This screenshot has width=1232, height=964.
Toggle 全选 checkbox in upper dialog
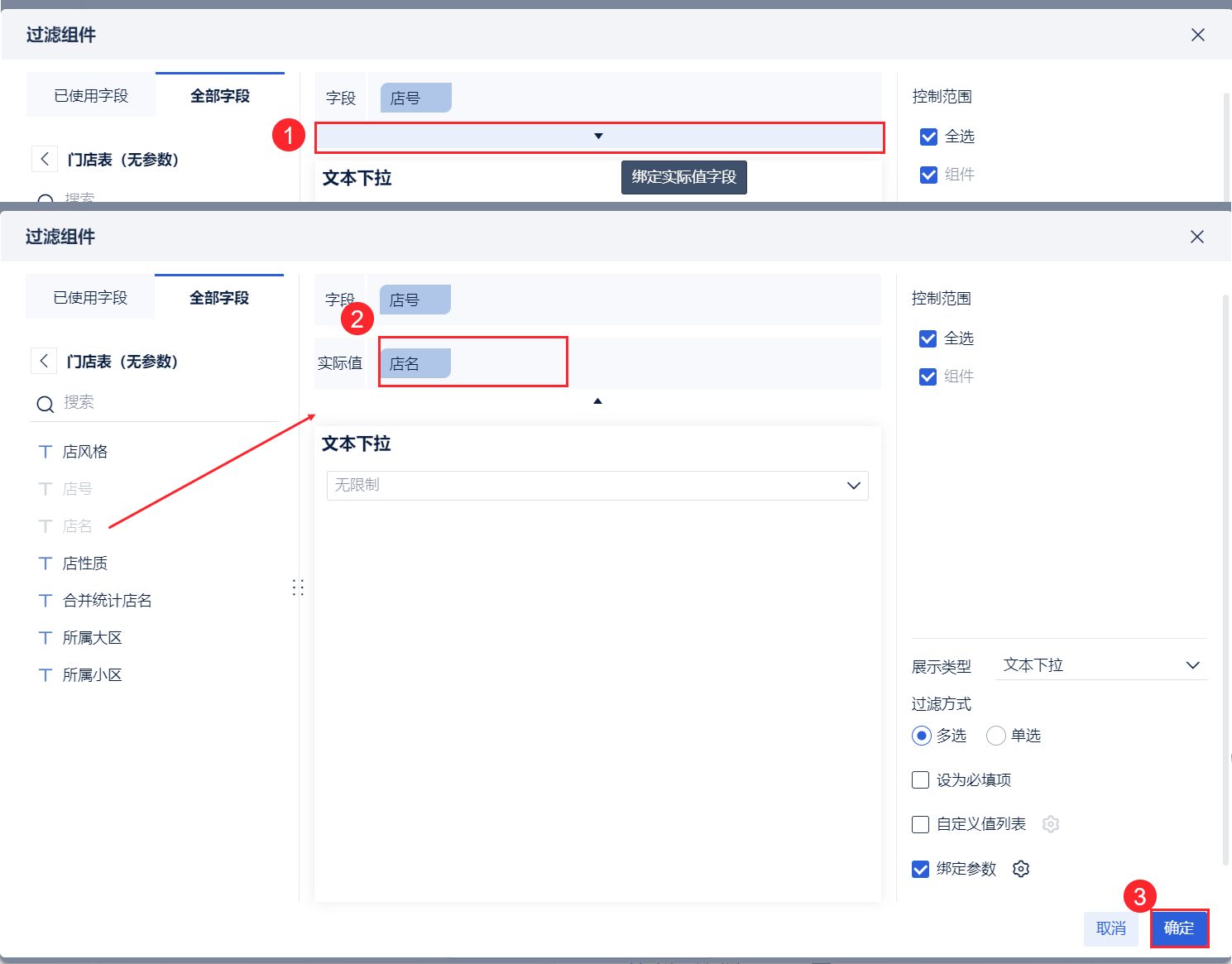(929, 137)
